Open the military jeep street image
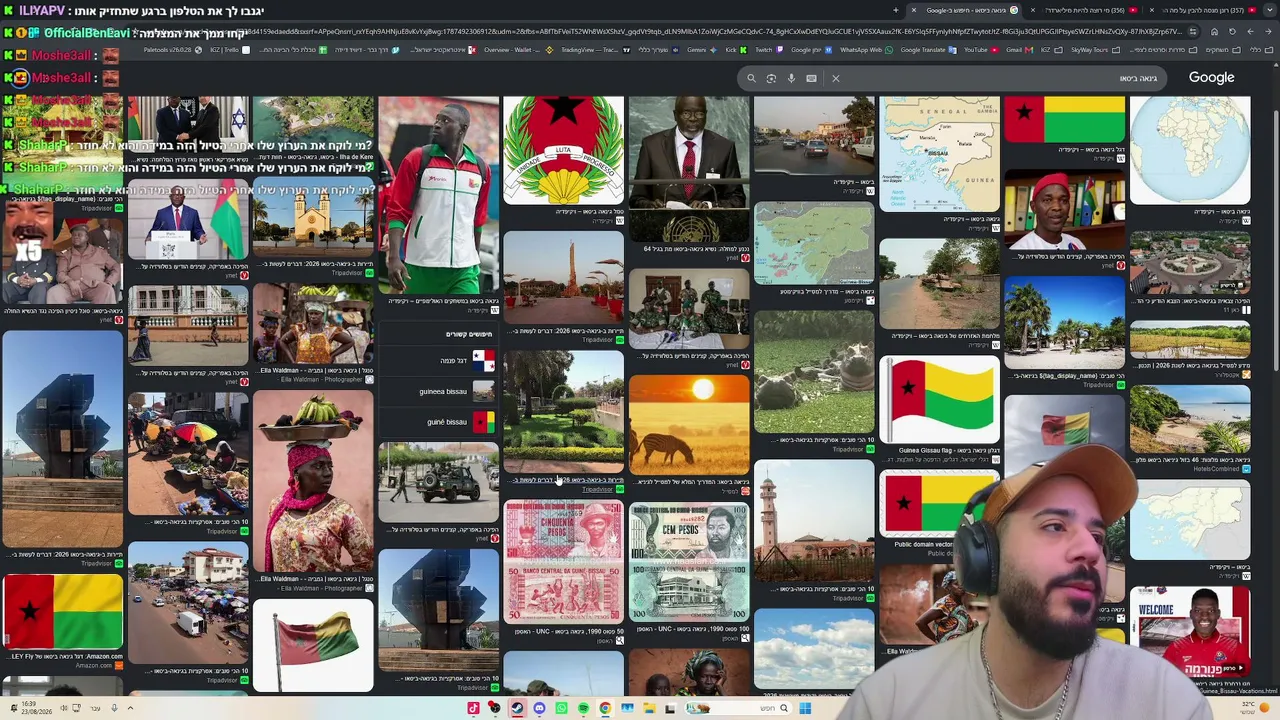Image resolution: width=1280 pixels, height=720 pixels. (x=438, y=482)
